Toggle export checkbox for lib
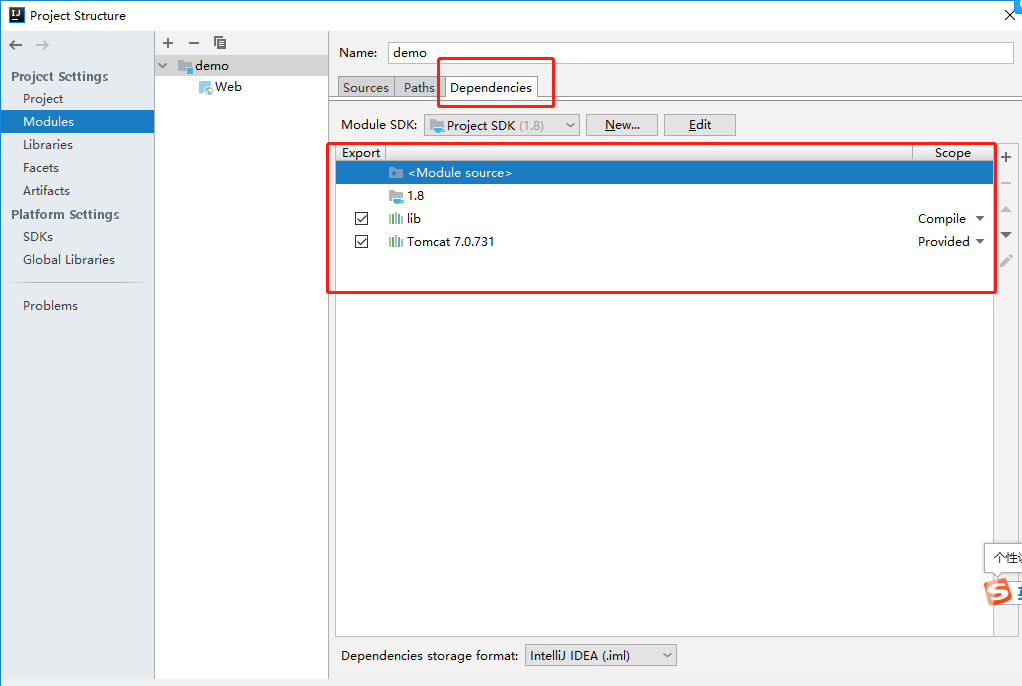Image resolution: width=1022 pixels, height=686 pixels. tap(362, 219)
